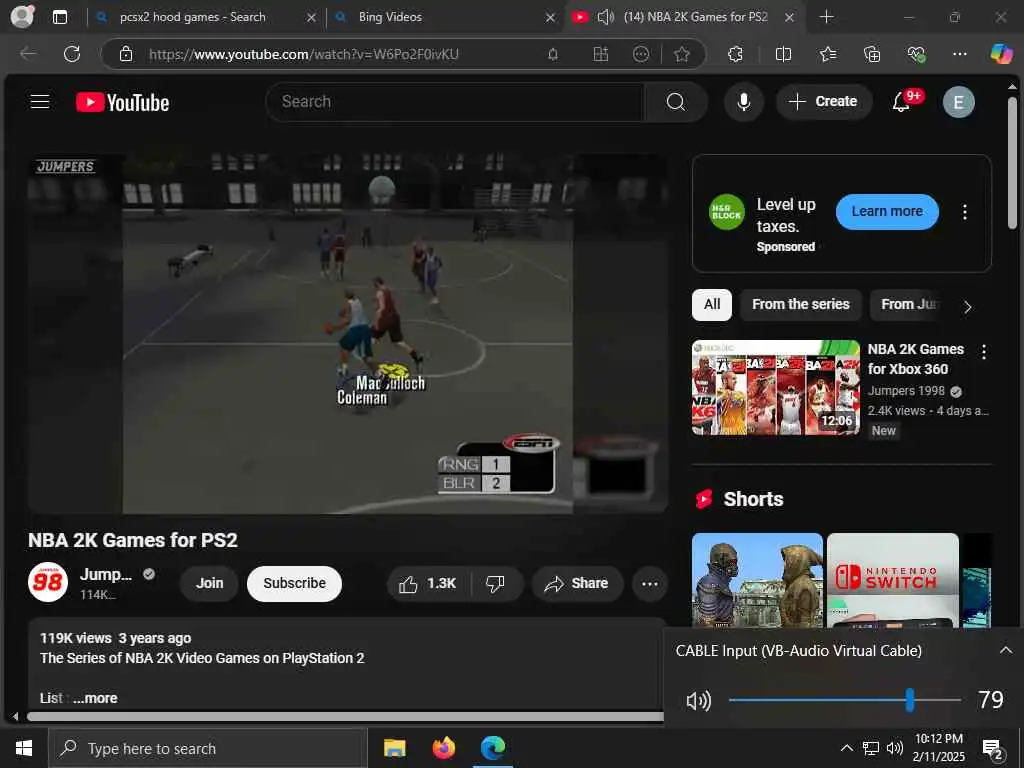
Task: Launch Firefox from the taskbar
Action: coord(443,748)
